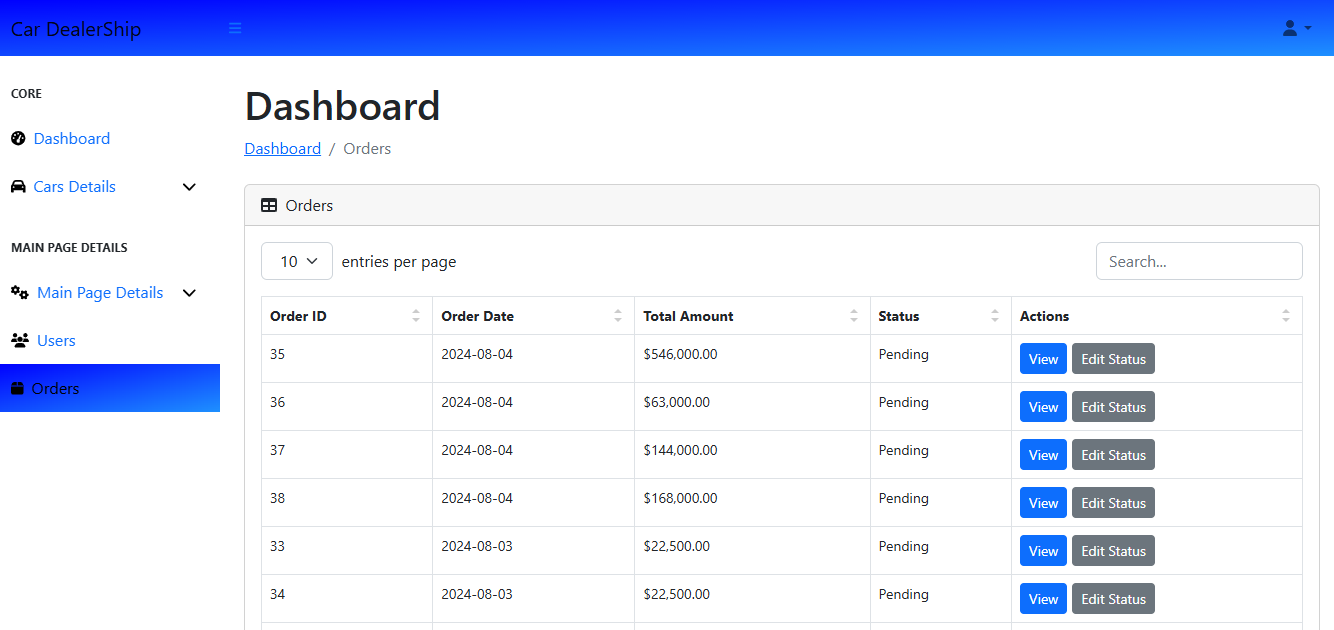
Task: Expand the Main Page Details chevron
Action: 189,293
